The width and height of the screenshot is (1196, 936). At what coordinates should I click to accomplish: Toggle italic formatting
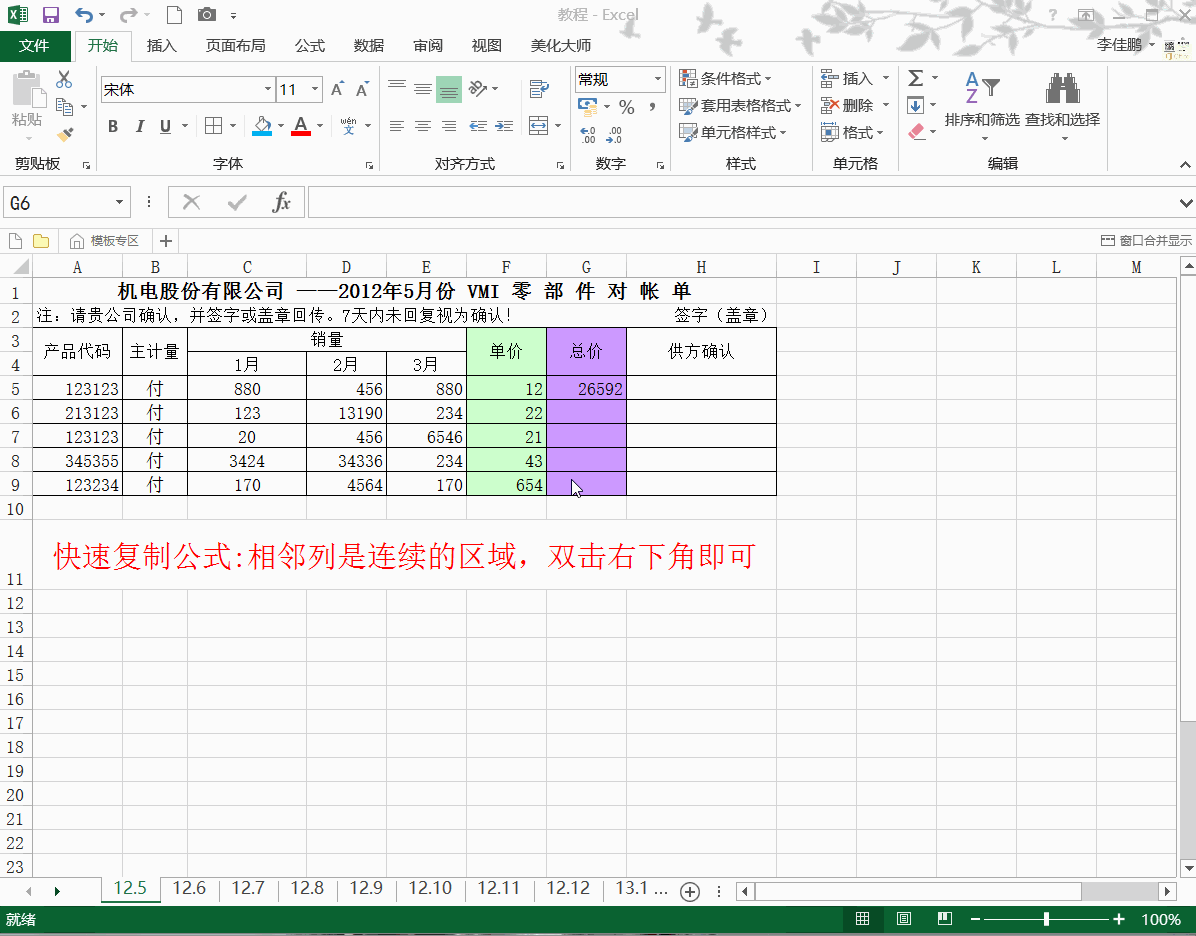coord(139,126)
